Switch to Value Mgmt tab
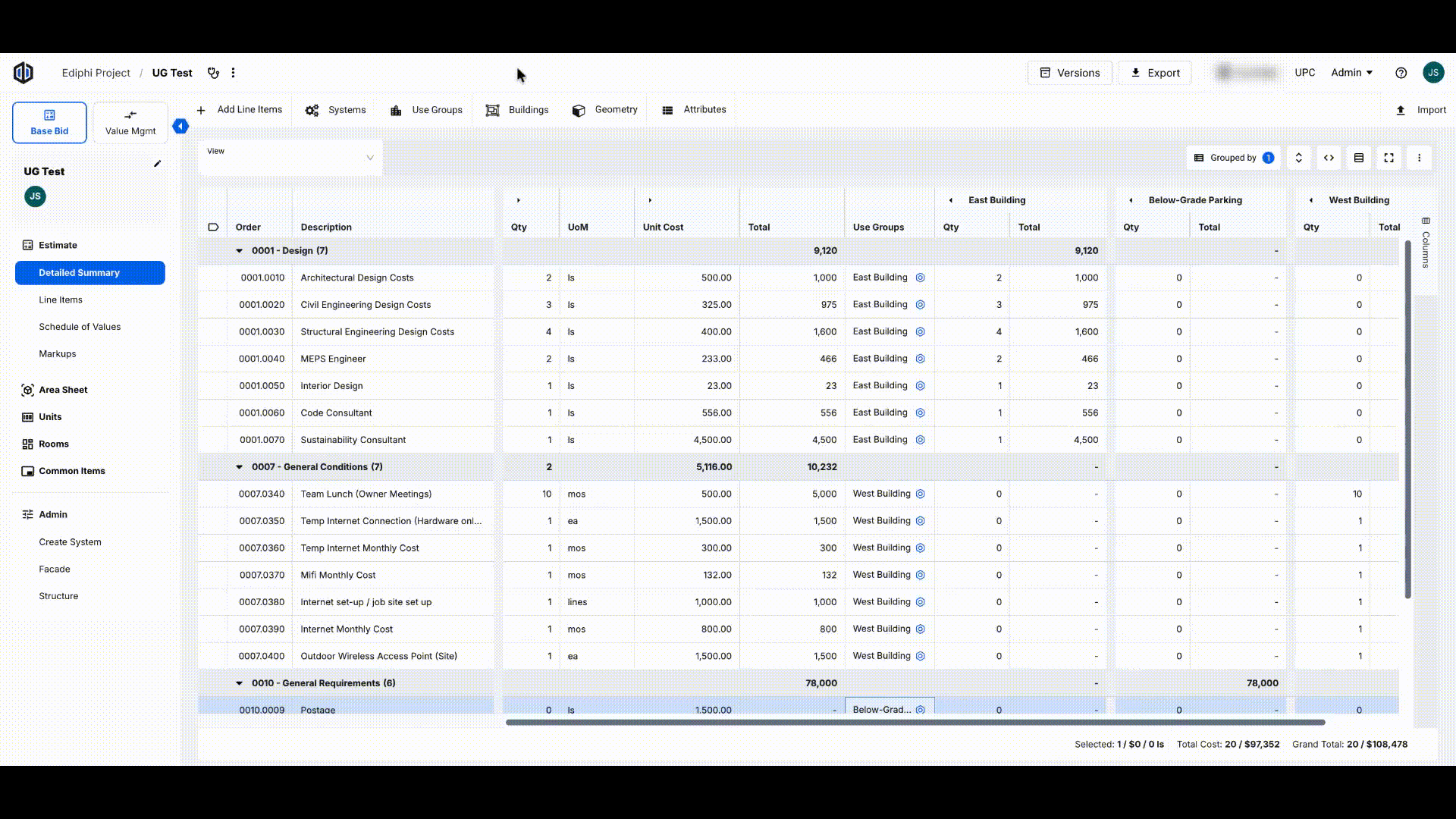Screen dimensions: 1456x819 tap(130, 122)
